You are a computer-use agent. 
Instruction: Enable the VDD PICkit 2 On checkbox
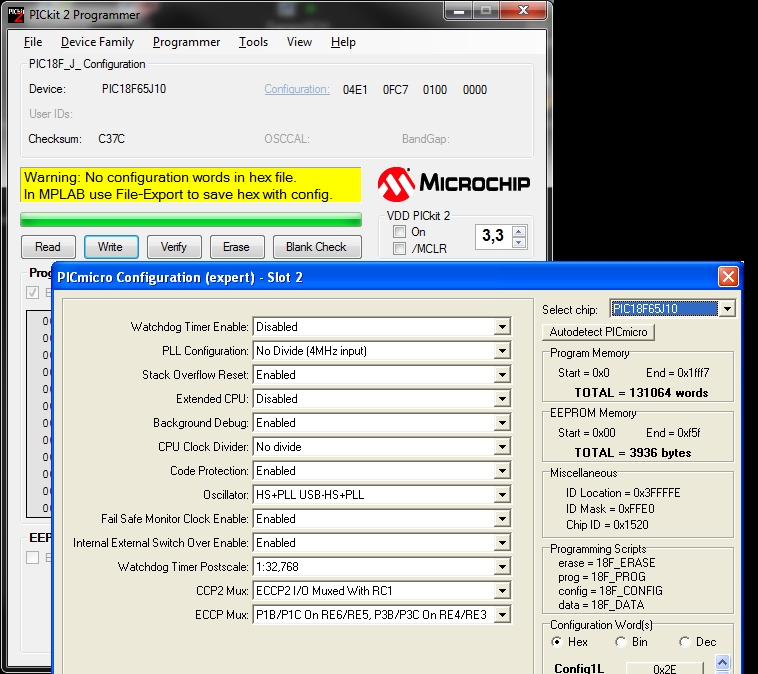[399, 232]
